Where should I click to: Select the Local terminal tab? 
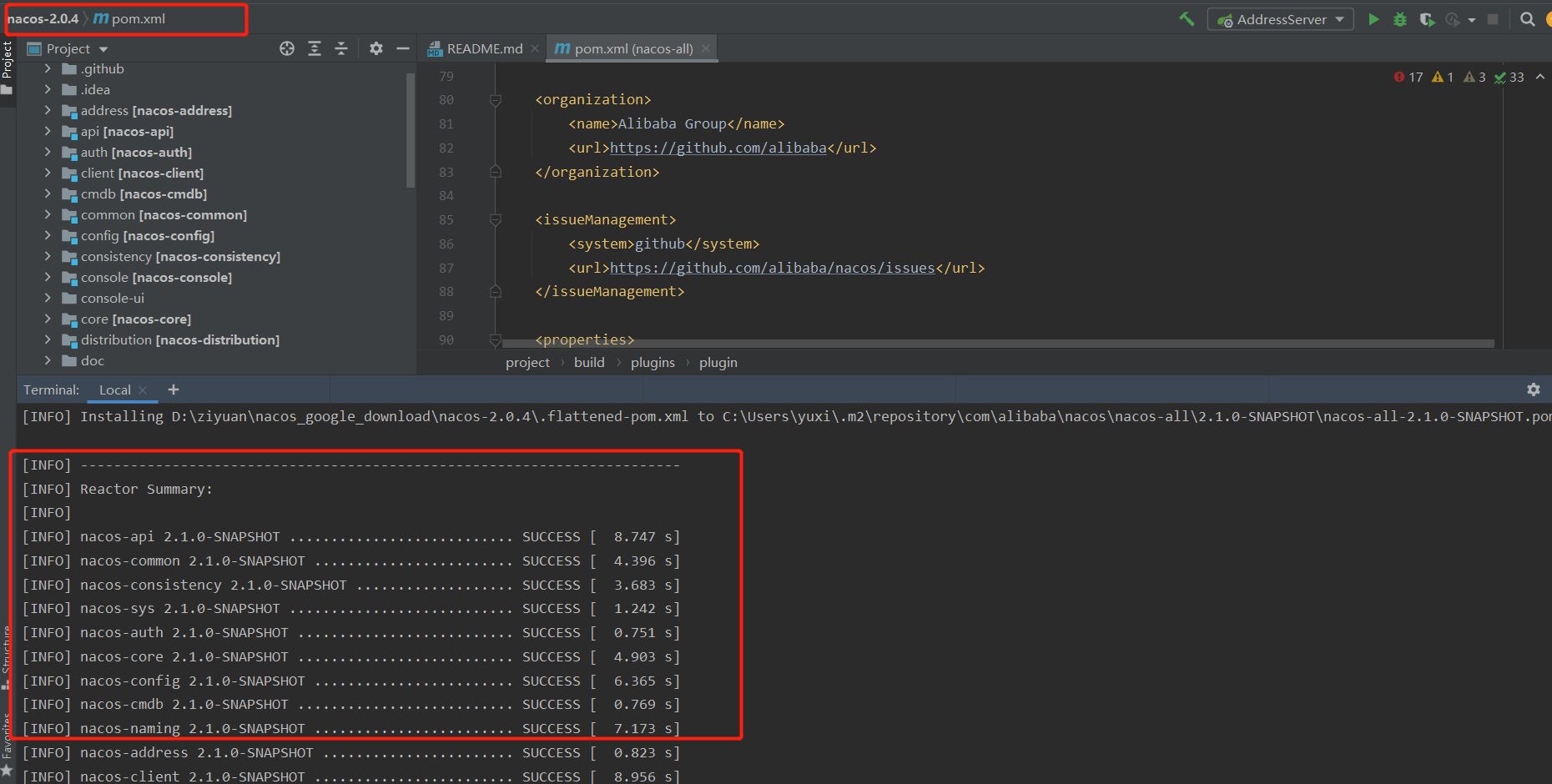point(115,389)
